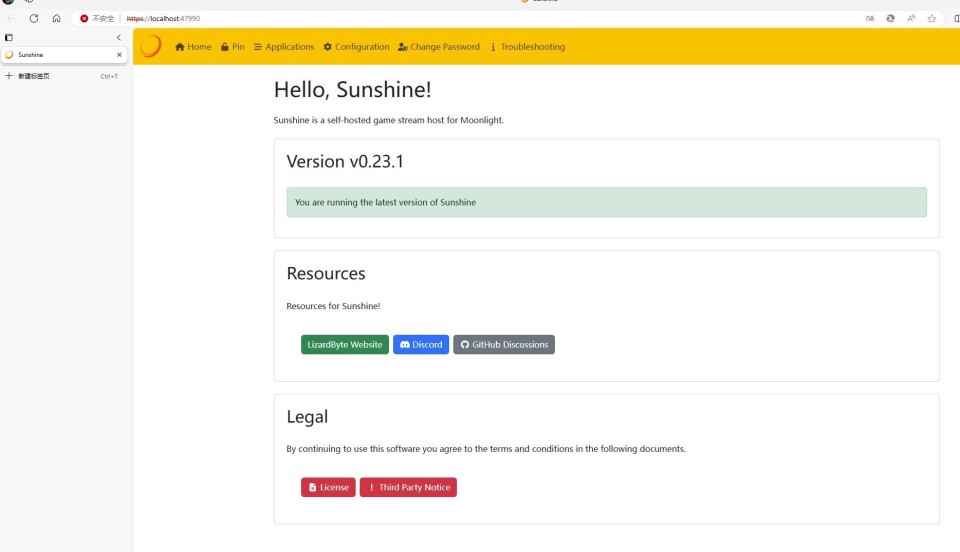Collapse the vertical tabs pane
The width and height of the screenshot is (960, 552).
click(119, 37)
